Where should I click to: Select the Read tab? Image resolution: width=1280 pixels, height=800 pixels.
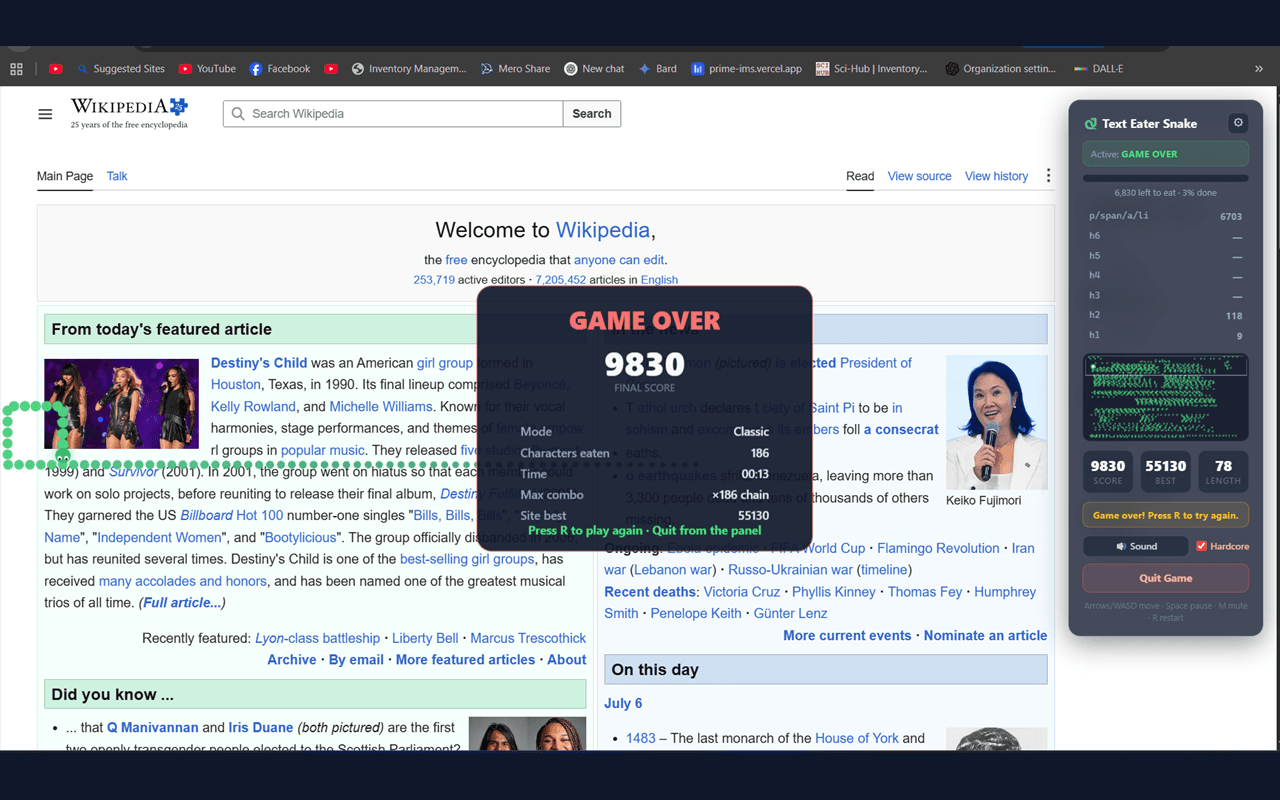click(860, 176)
